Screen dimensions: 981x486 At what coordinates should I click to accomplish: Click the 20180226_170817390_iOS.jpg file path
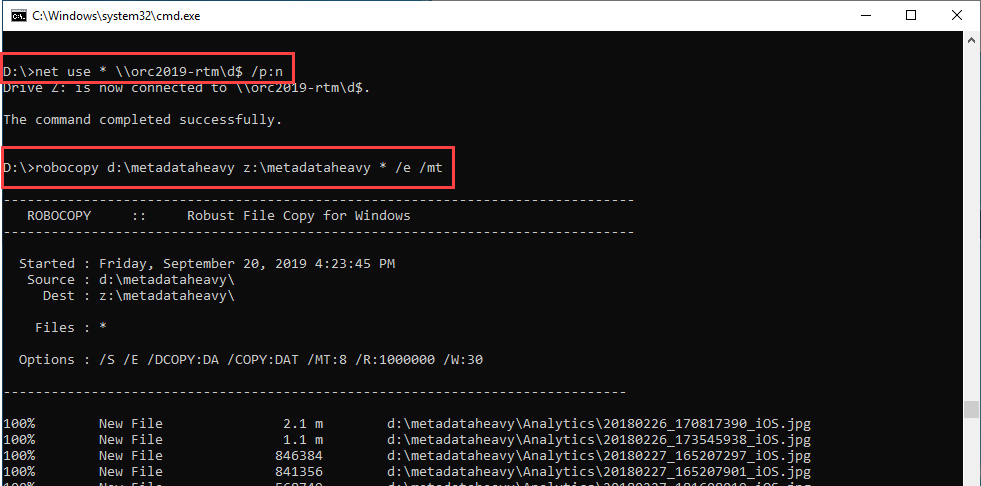pyautogui.click(x=599, y=424)
